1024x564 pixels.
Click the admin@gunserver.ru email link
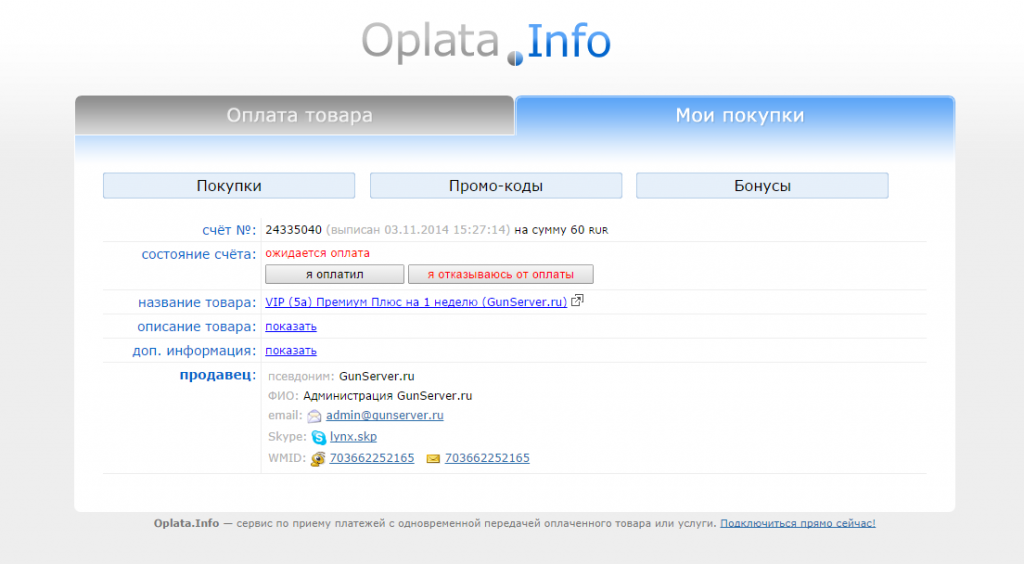pyautogui.click(x=385, y=415)
